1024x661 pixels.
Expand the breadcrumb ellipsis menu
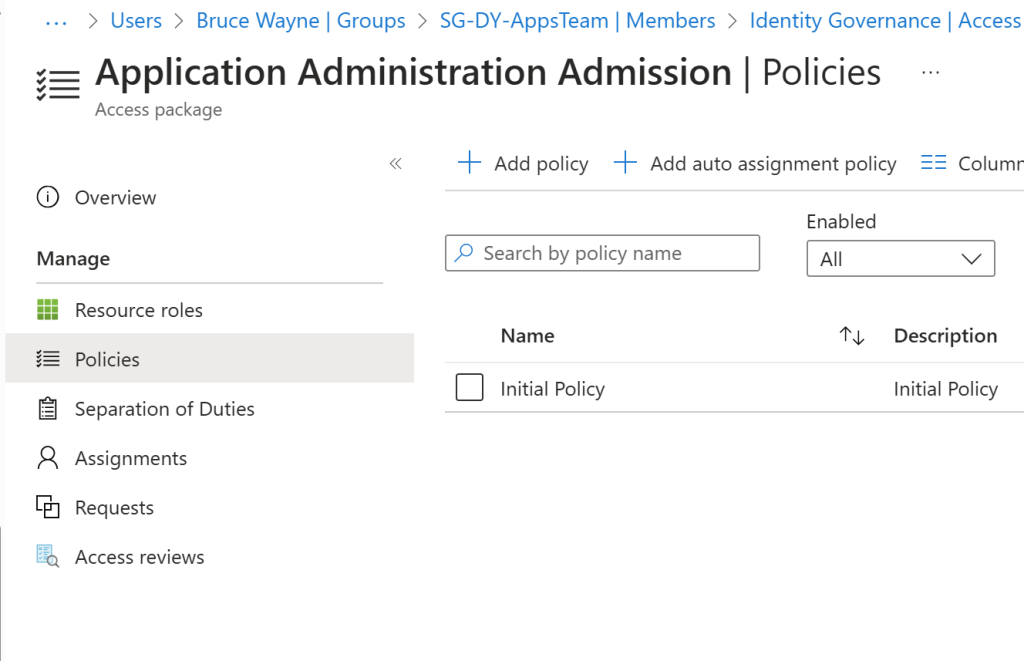(56, 20)
